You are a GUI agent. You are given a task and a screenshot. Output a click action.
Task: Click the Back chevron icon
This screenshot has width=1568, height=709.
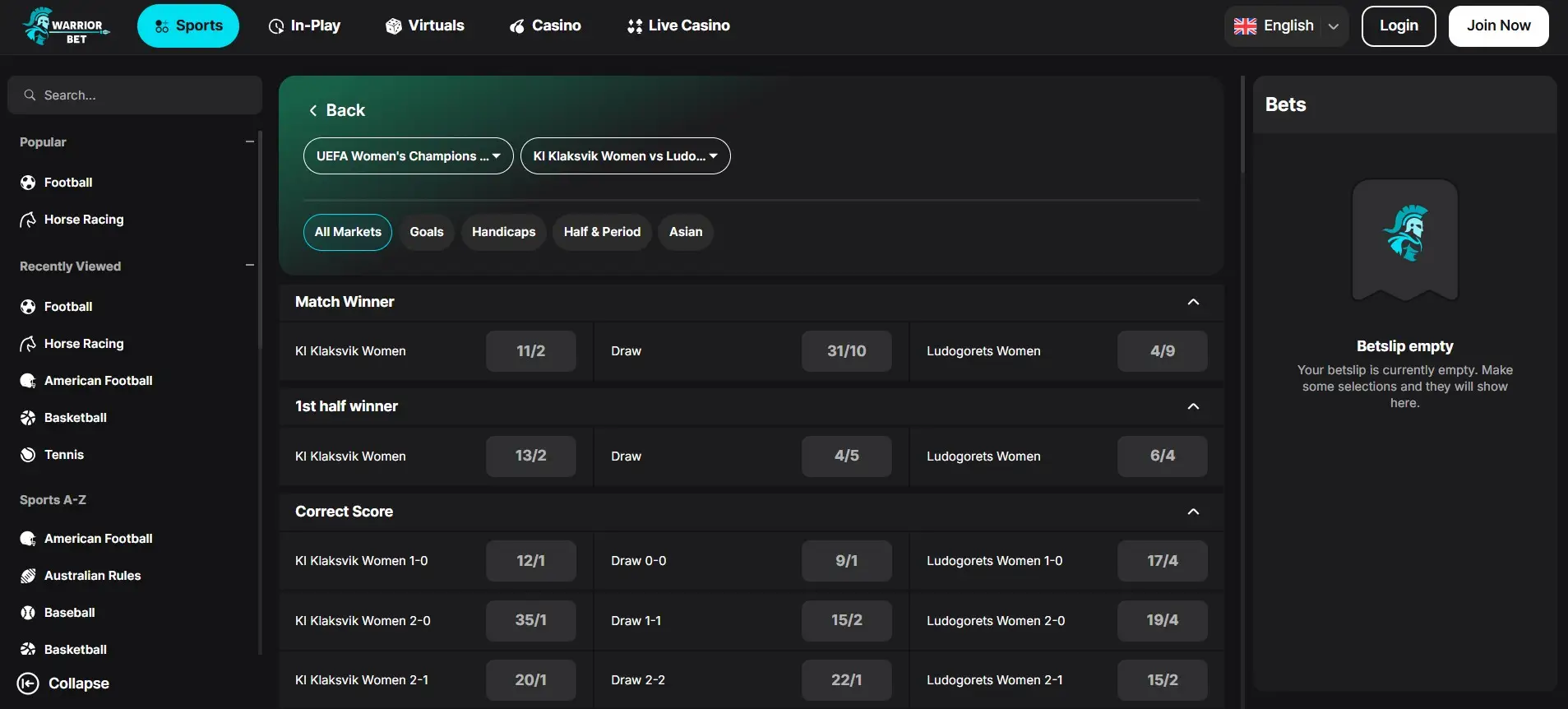[x=313, y=110]
